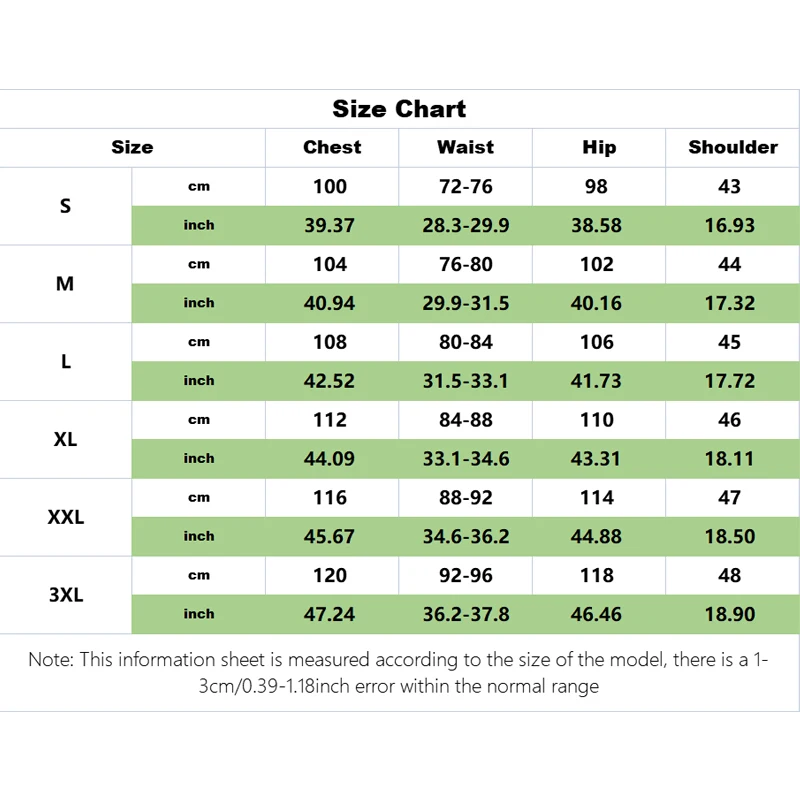Click the 41.73 hip inch value
Viewport: 800px width, 800px height.
click(596, 381)
